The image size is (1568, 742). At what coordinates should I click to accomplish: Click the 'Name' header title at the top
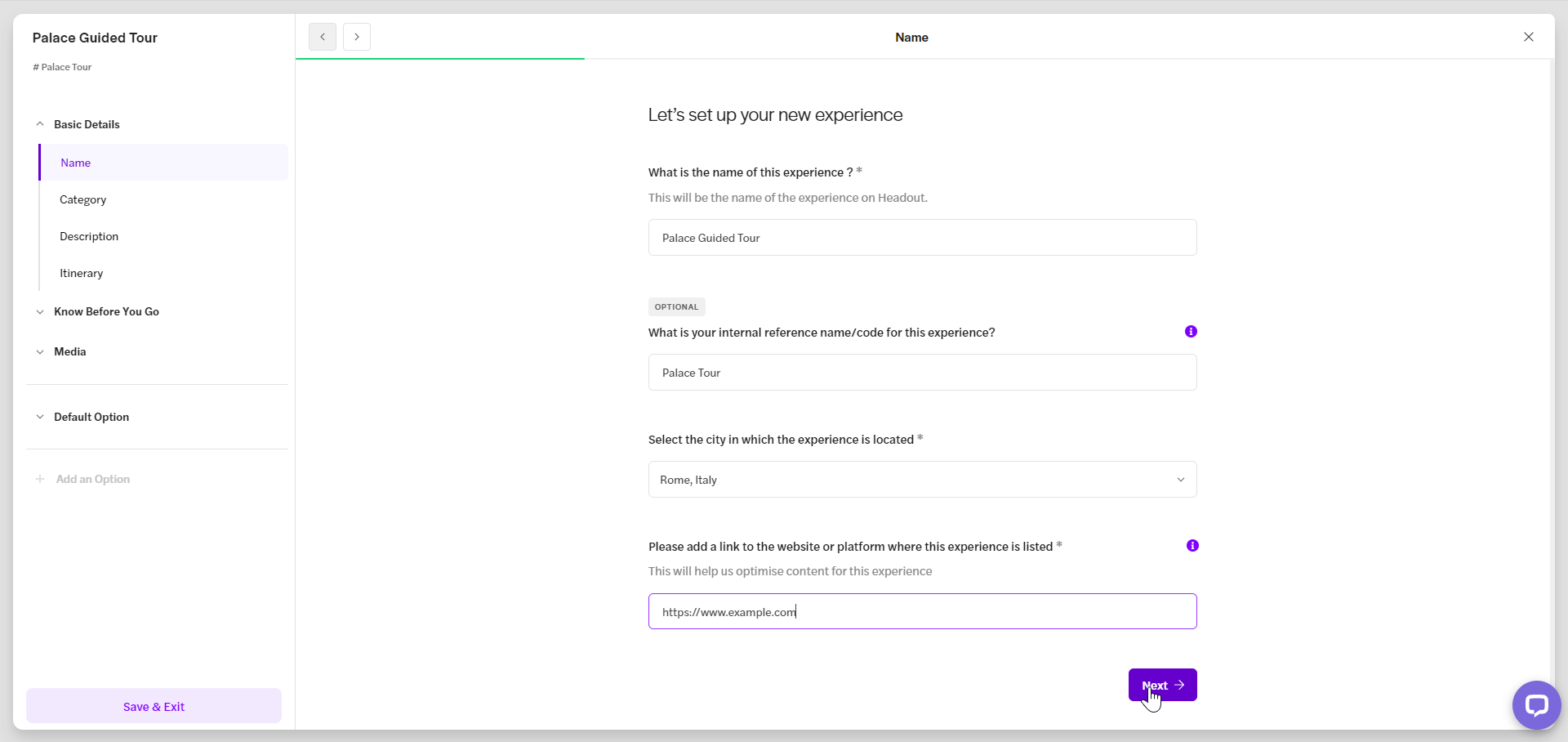click(x=911, y=38)
